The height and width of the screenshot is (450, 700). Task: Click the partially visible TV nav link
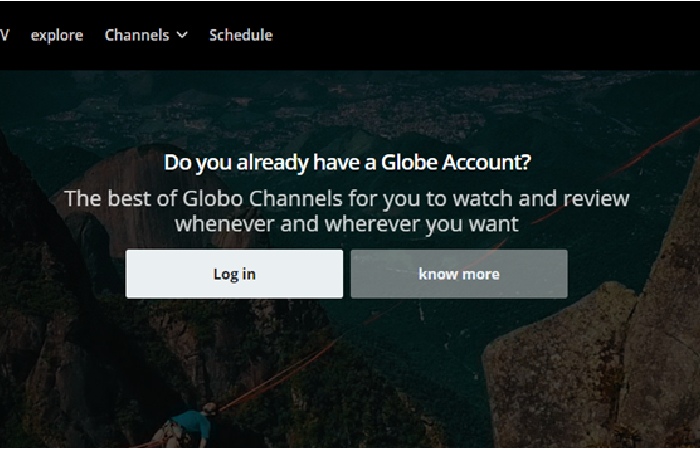coord(4,35)
